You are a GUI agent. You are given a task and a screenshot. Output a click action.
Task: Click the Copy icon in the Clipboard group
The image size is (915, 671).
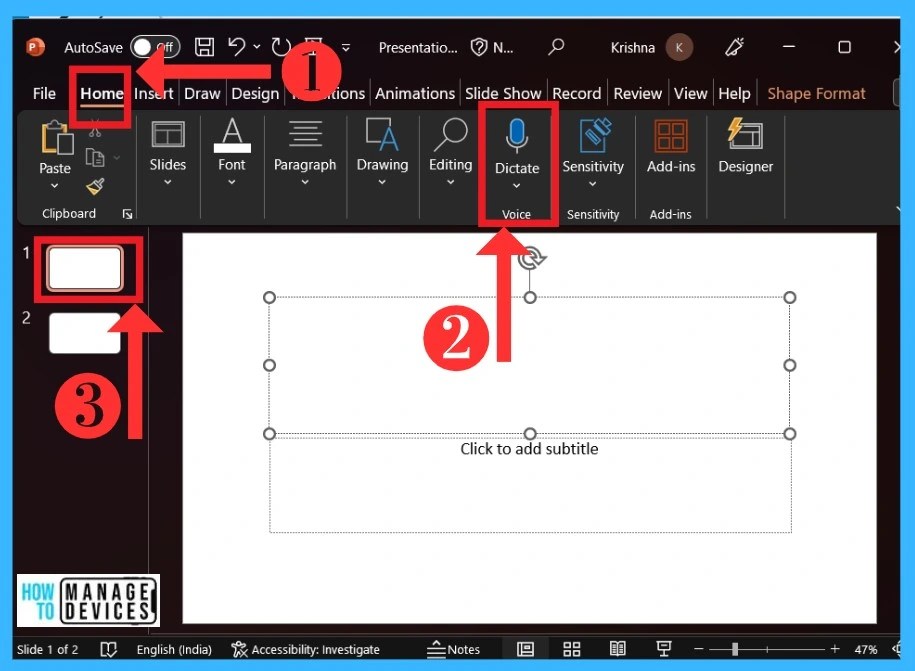[x=95, y=157]
